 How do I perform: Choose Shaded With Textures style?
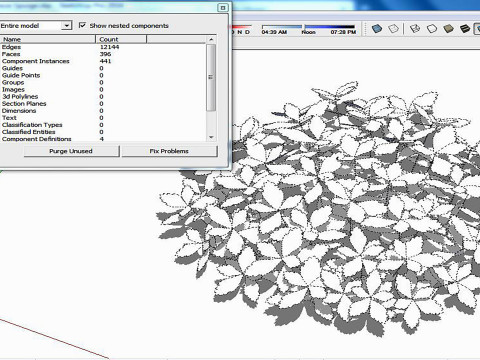(x=465, y=29)
